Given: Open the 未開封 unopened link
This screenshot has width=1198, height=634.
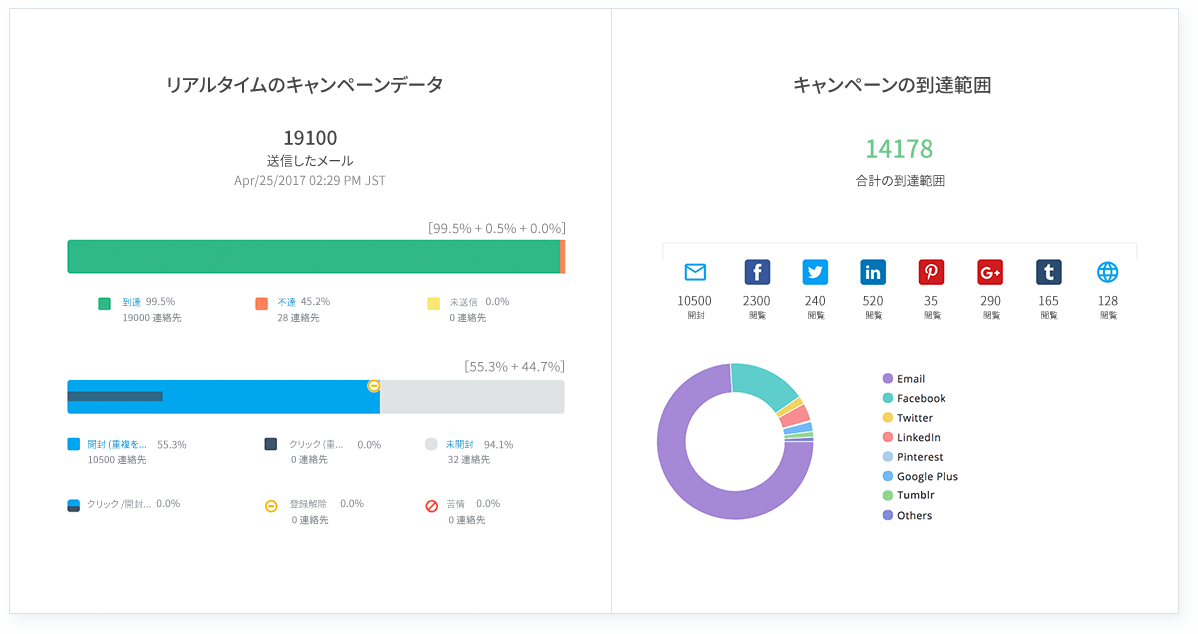Looking at the screenshot, I should click(x=460, y=445).
